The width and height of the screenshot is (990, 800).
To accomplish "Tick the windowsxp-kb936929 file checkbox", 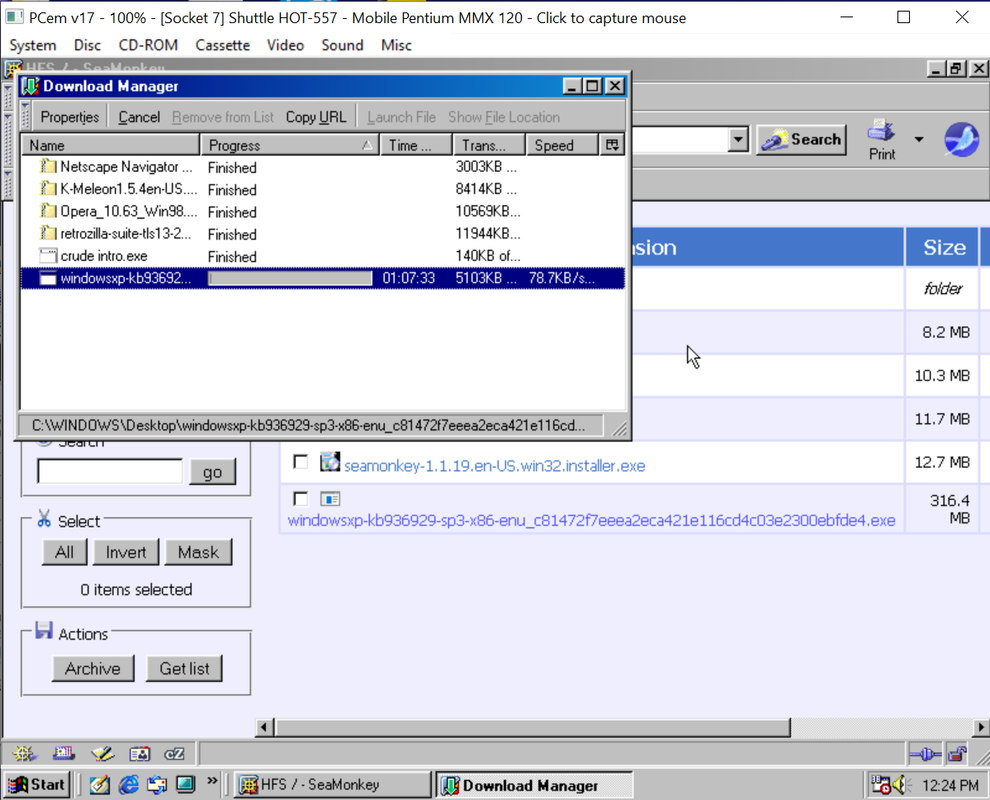I will [x=301, y=499].
